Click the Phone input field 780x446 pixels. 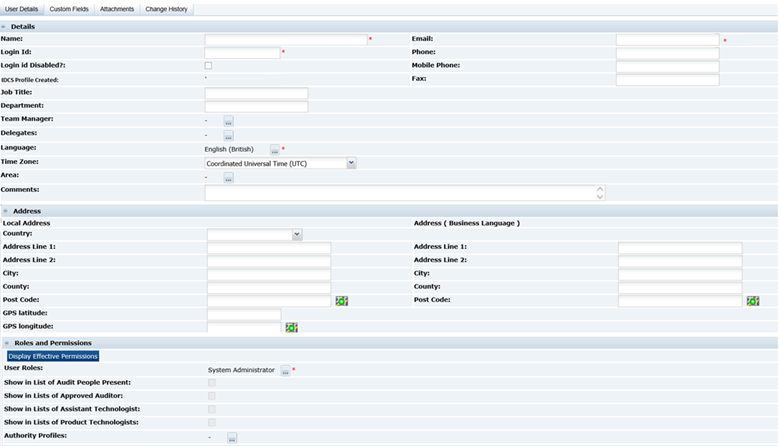point(668,53)
